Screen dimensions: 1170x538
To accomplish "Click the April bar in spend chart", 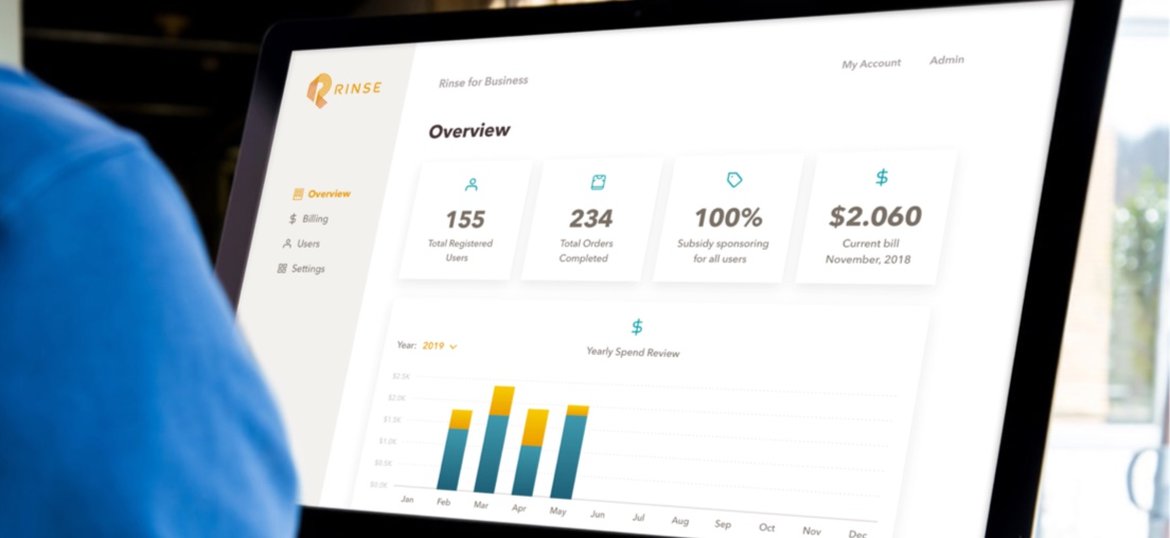I will tap(529, 453).
